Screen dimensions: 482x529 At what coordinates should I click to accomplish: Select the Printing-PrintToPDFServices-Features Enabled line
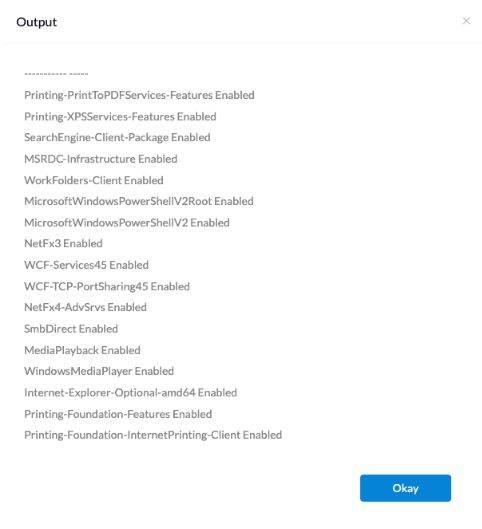pos(139,95)
